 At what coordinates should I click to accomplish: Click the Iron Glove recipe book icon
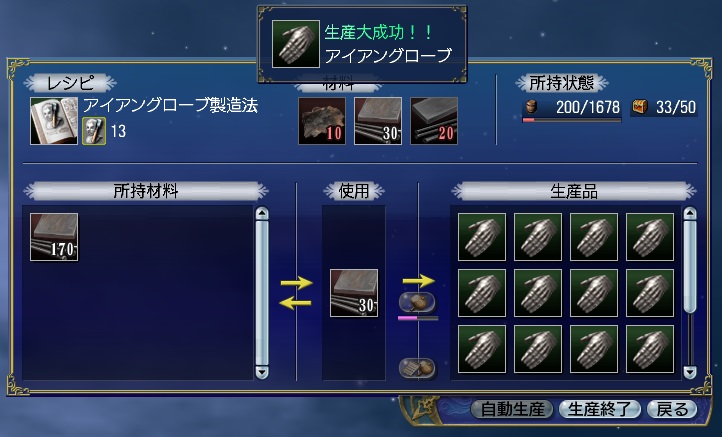click(54, 121)
